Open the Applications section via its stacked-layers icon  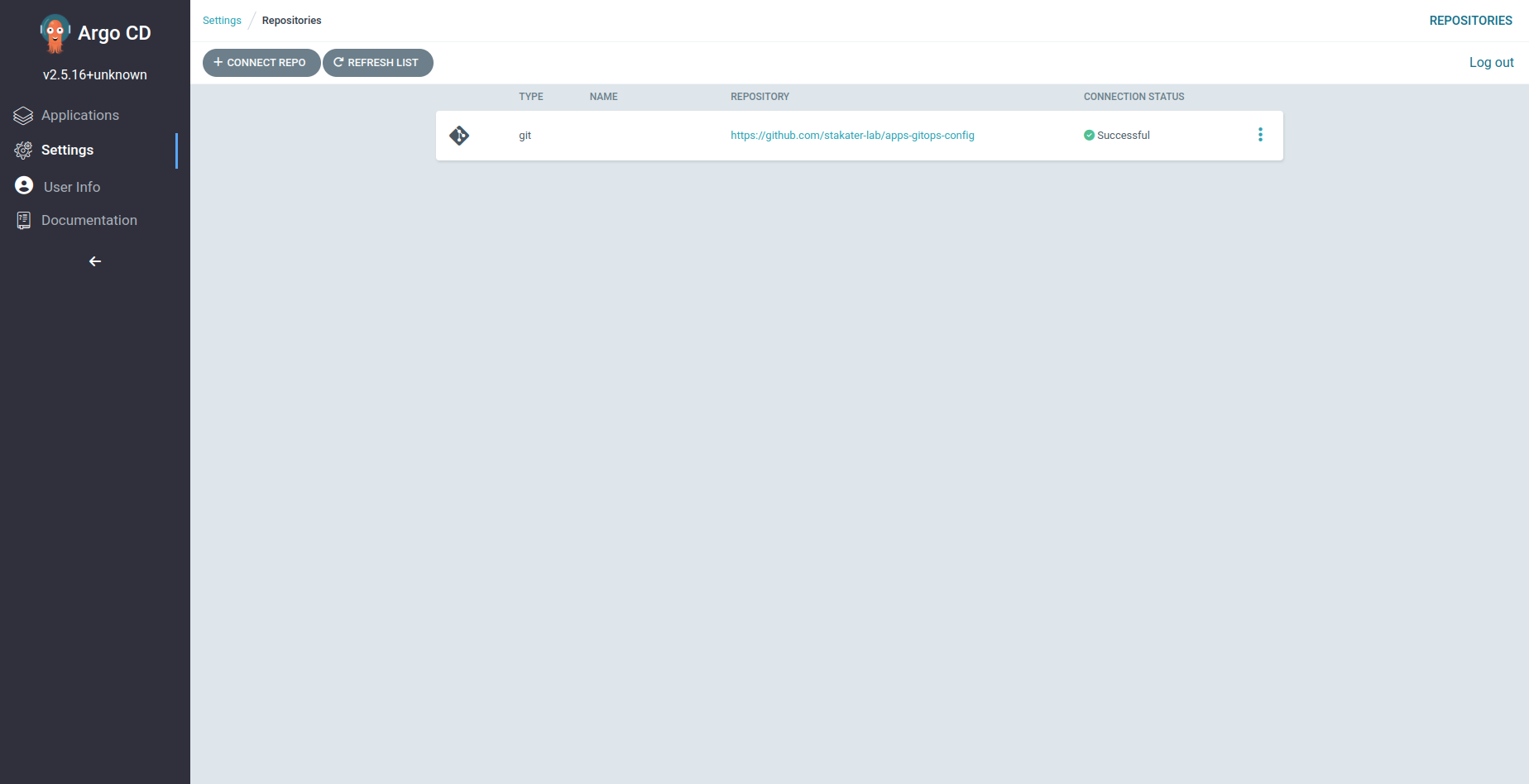click(x=22, y=115)
